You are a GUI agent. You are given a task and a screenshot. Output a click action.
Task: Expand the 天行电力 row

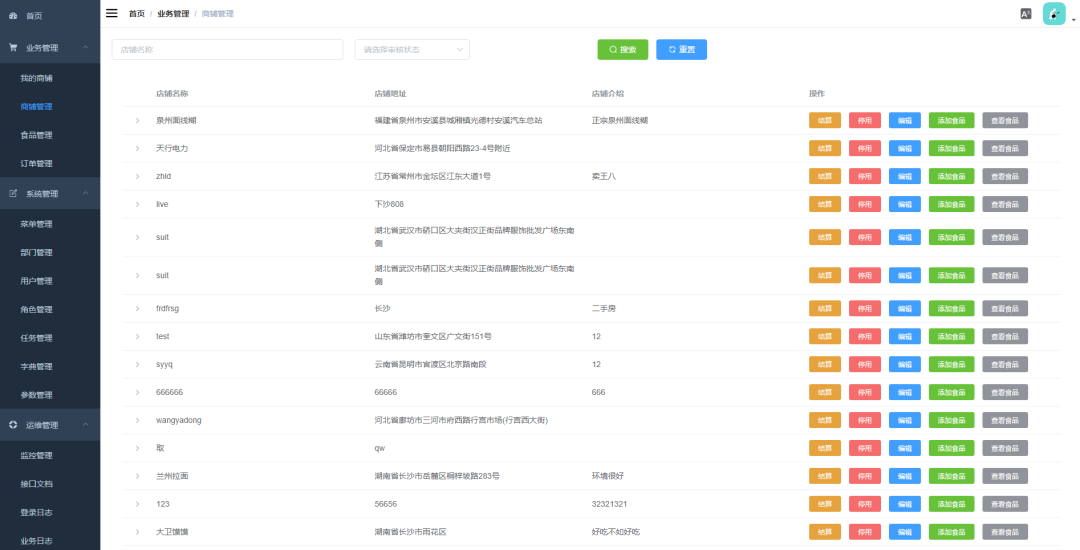coord(137,149)
